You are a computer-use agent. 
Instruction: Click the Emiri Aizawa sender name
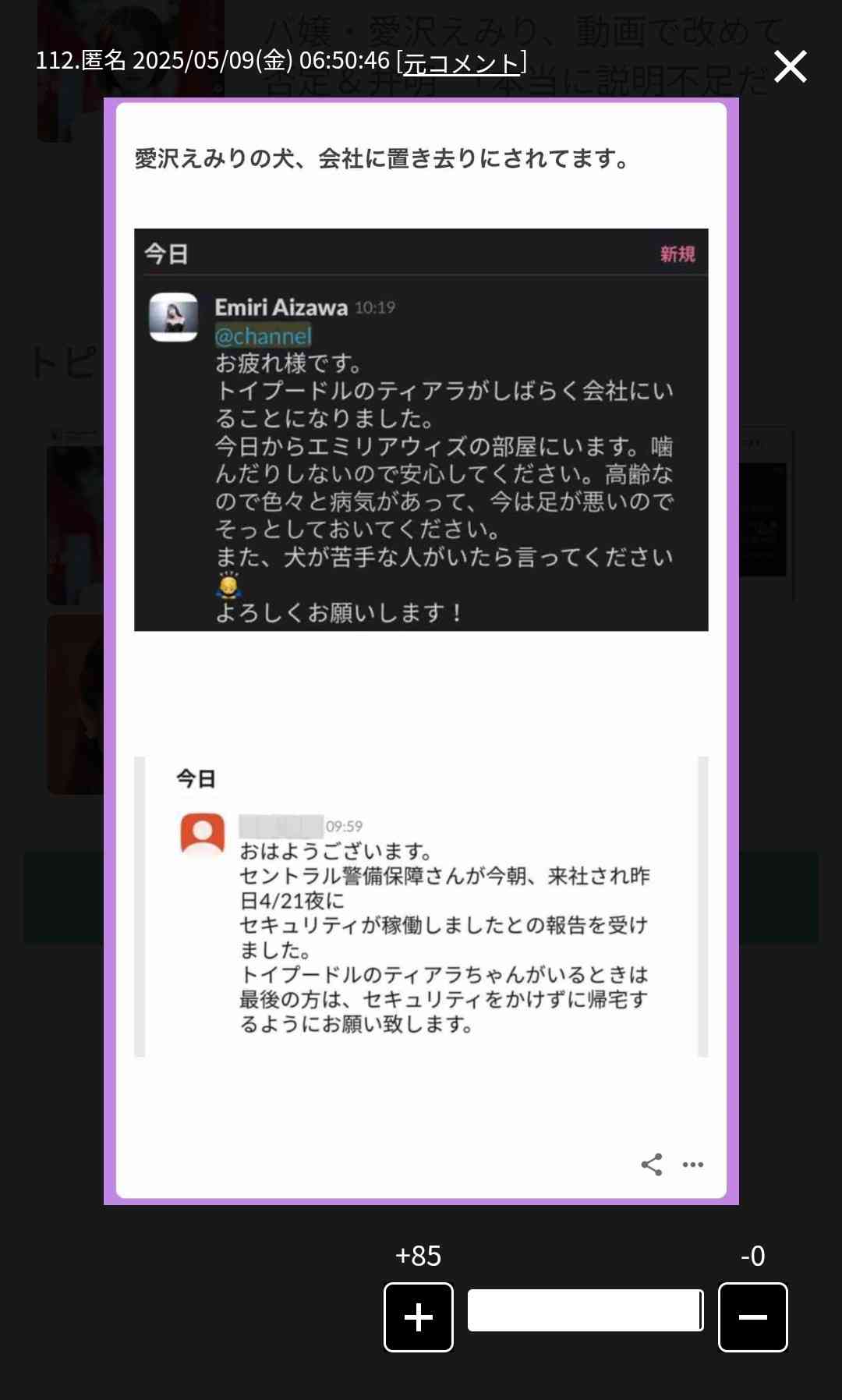(x=281, y=307)
